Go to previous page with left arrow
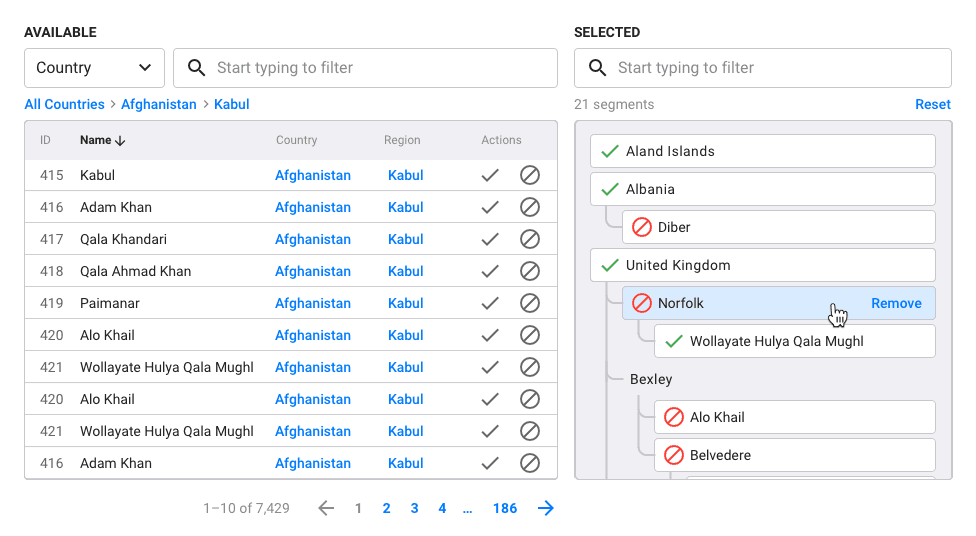 point(326,508)
